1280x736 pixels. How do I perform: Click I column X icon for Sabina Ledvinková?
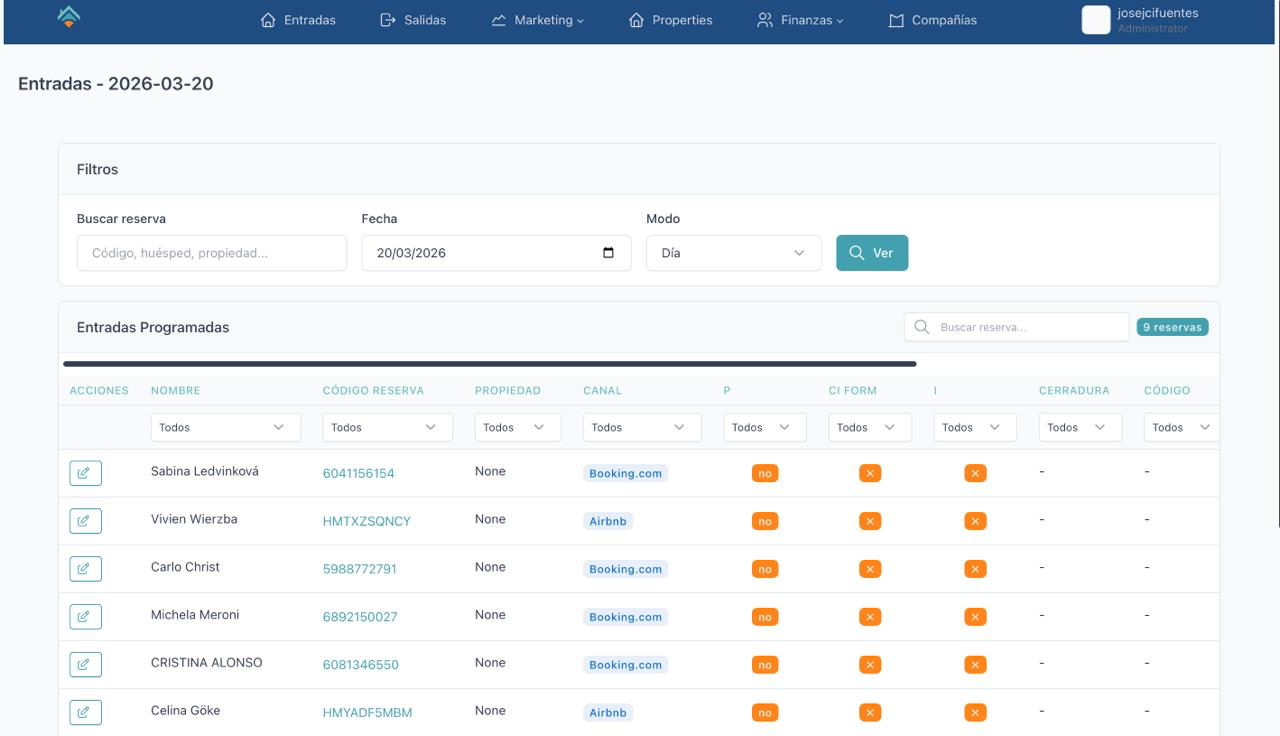(x=975, y=473)
